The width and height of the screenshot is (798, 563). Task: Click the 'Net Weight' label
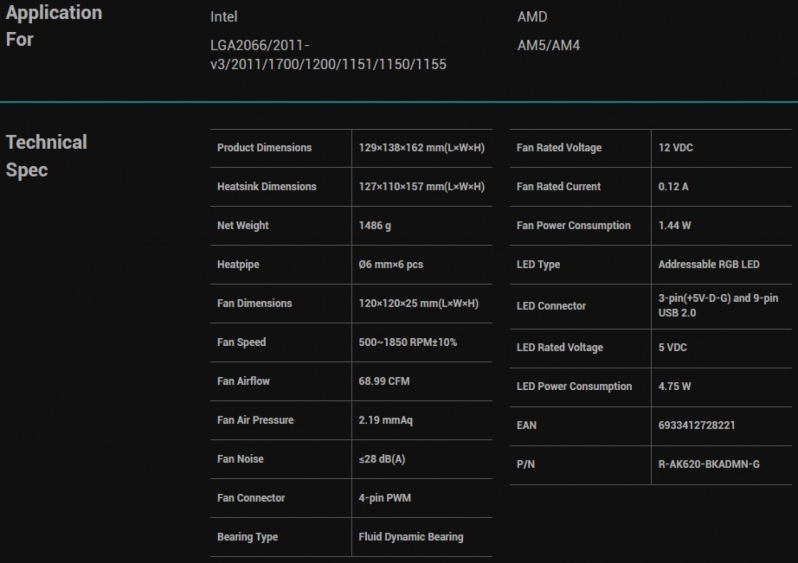pyautogui.click(x=243, y=226)
